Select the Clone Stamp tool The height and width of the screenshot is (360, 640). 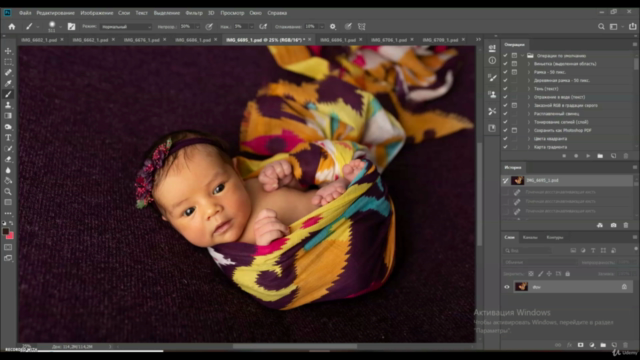[8, 105]
